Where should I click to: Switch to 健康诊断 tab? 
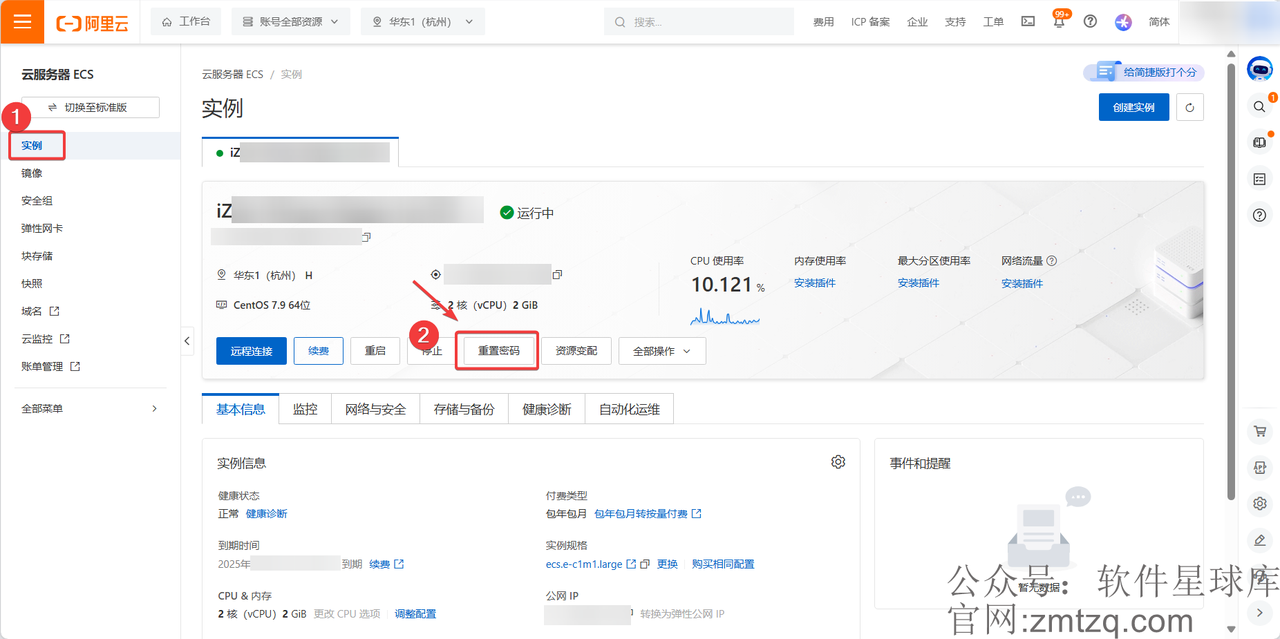(x=546, y=409)
